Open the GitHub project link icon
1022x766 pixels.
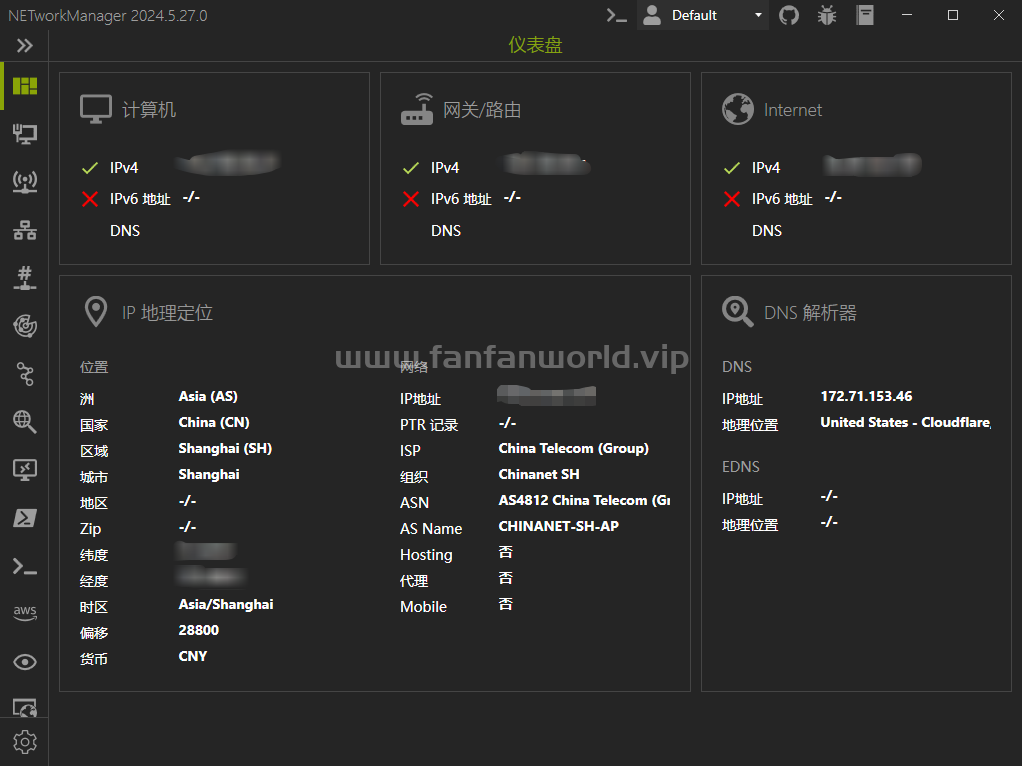(789, 15)
